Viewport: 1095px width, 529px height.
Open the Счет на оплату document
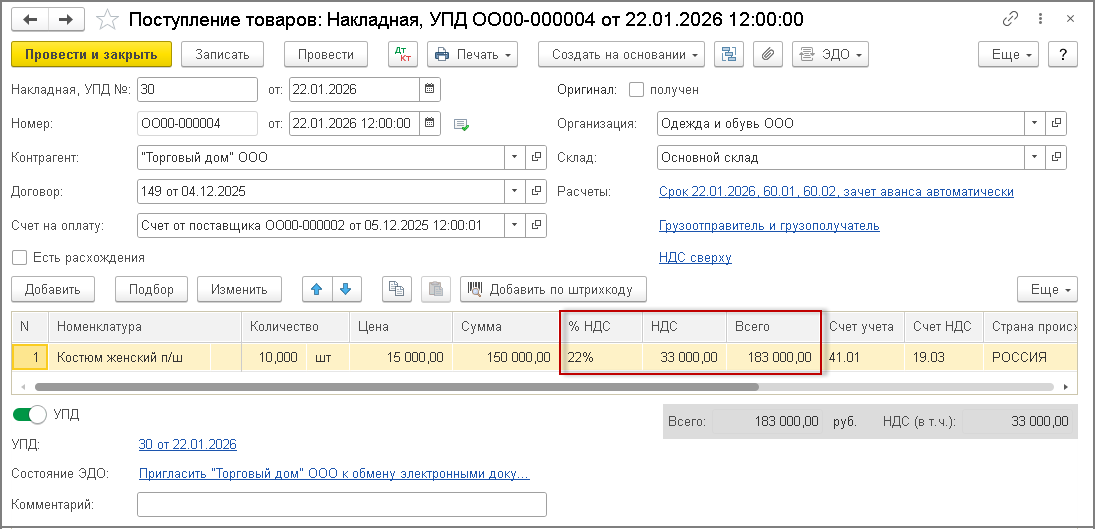click(536, 225)
